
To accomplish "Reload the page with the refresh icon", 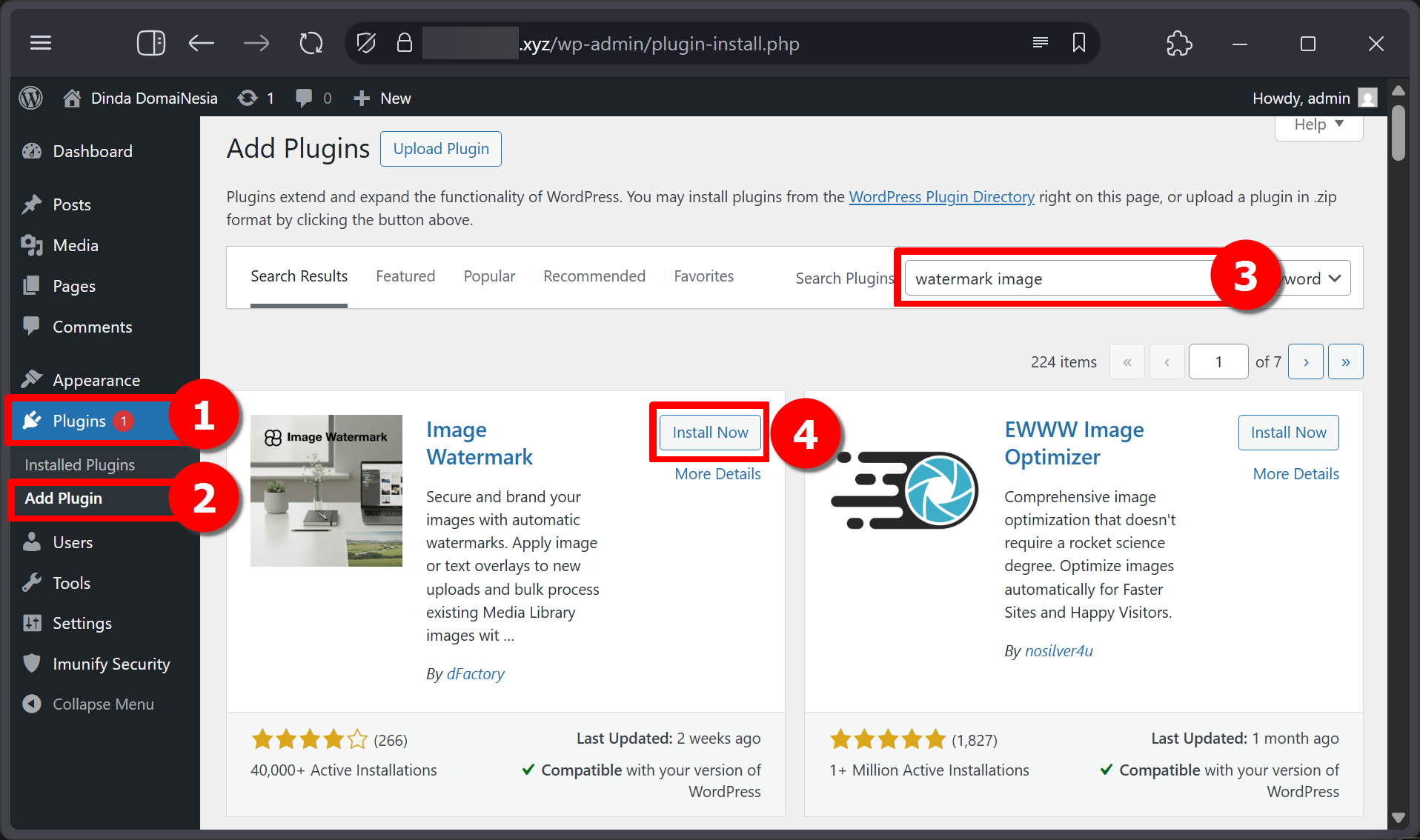I will pos(311,44).
